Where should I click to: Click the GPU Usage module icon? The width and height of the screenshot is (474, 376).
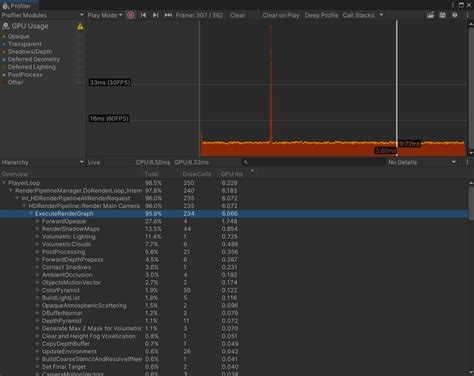tap(6, 26)
